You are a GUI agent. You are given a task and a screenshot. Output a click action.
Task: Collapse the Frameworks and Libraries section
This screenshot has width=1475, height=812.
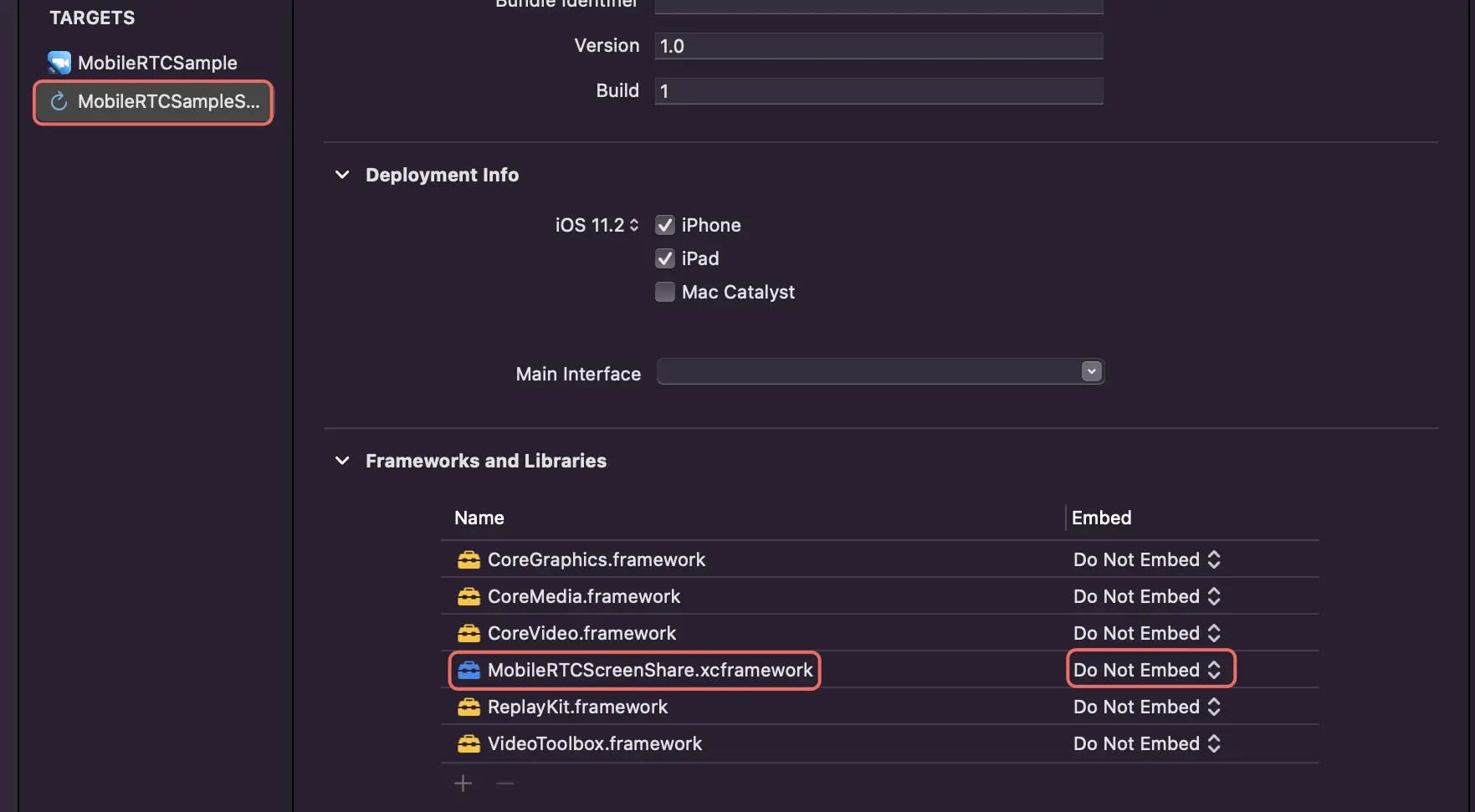(x=342, y=461)
